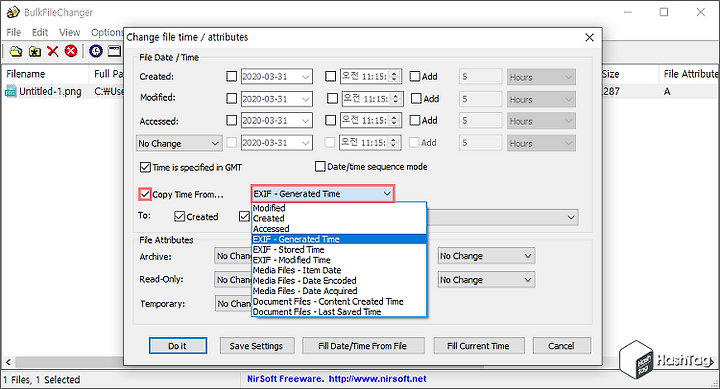Click the Fill Current Time button
720x389 pixels.
(478, 346)
